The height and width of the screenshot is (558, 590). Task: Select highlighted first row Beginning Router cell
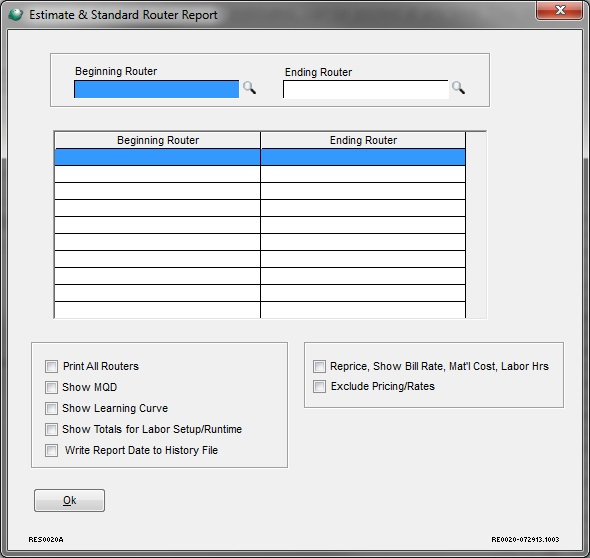(x=158, y=157)
